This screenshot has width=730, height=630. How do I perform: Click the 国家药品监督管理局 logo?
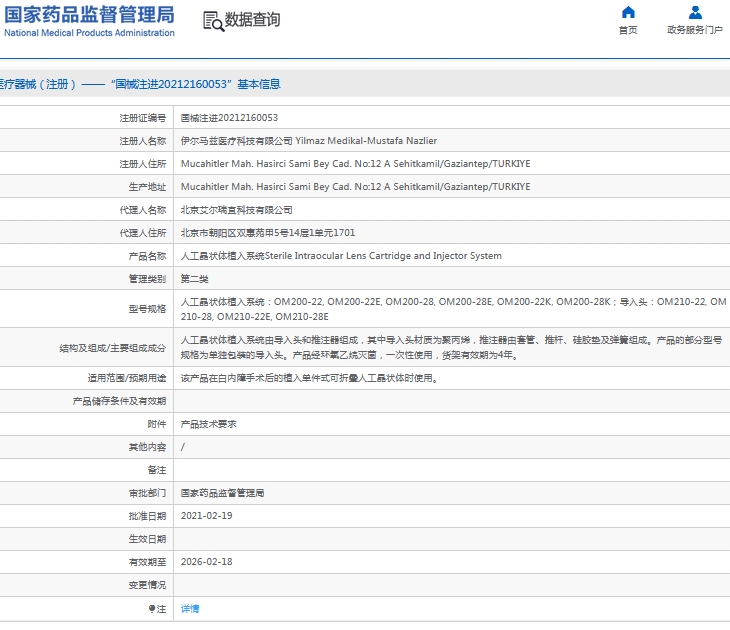point(89,15)
